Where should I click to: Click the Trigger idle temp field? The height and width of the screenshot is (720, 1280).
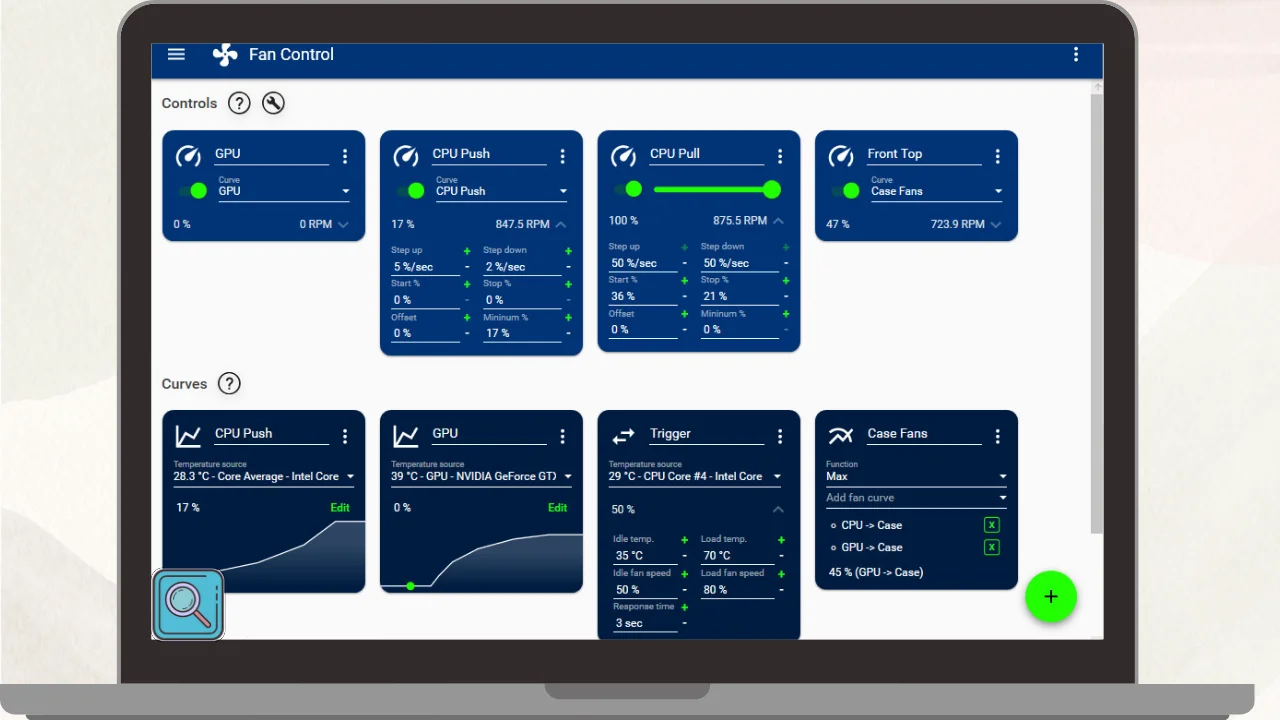pyautogui.click(x=644, y=556)
